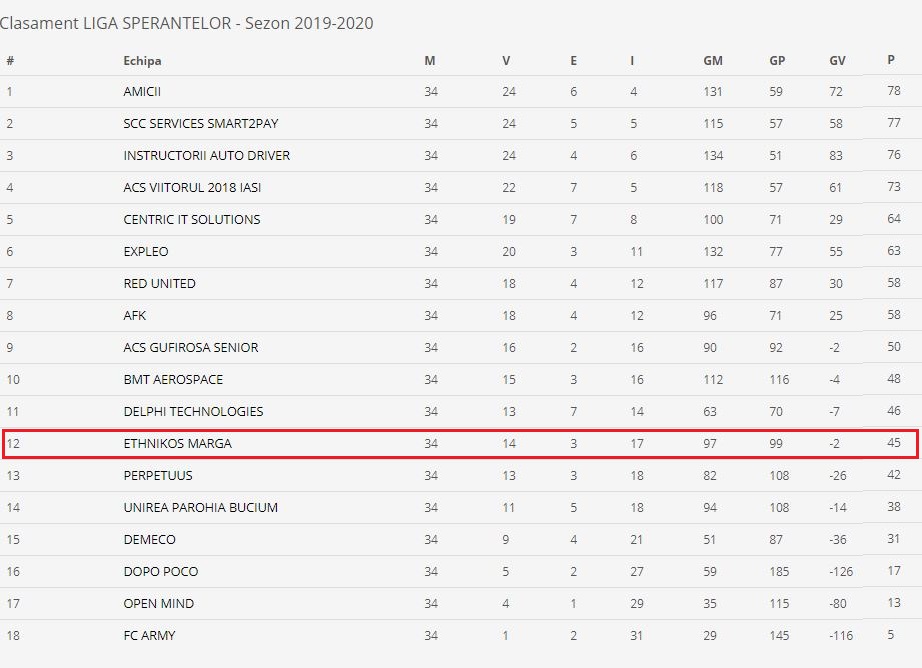
Task: Click the AMICII team name
Action: (x=142, y=92)
